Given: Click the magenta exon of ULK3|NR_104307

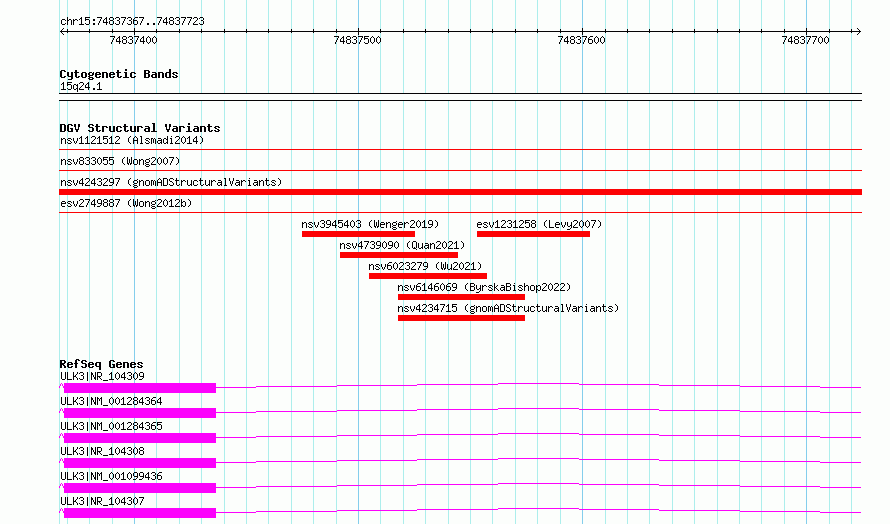Looking at the screenshot, I should click(x=140, y=513).
